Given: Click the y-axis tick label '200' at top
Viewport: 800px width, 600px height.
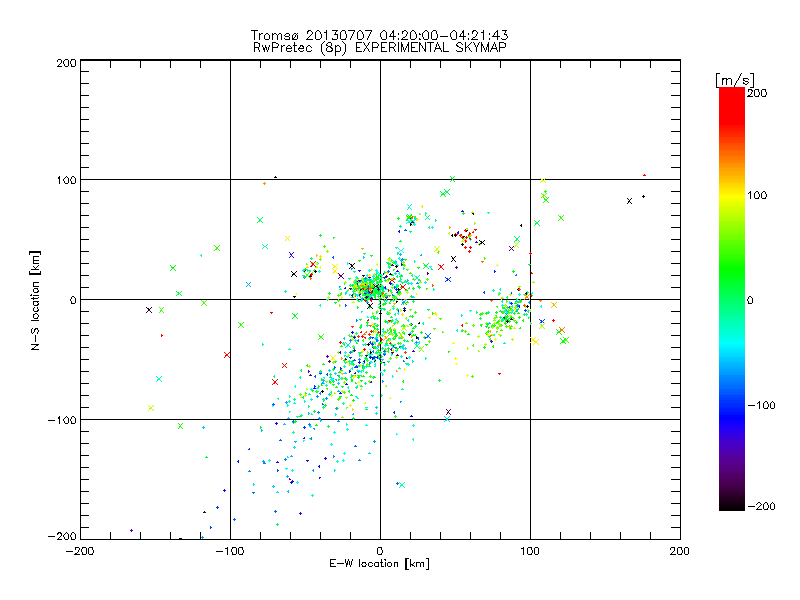Looking at the screenshot, I should (x=67, y=63).
